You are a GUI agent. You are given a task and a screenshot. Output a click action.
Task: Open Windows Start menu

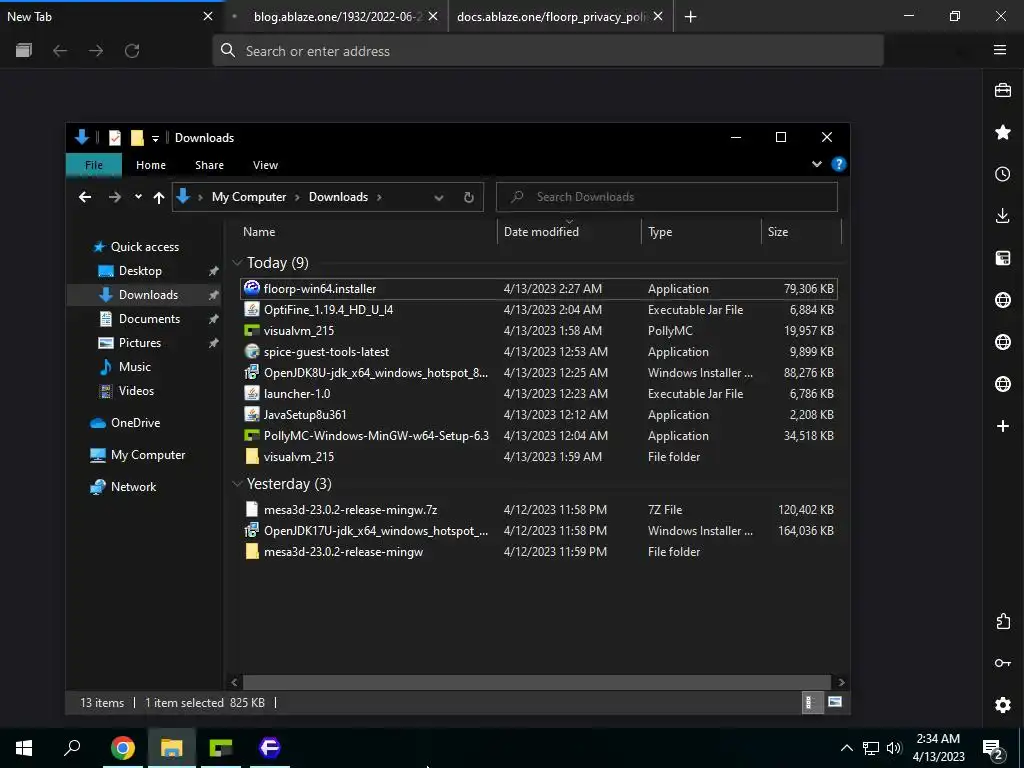pos(24,748)
